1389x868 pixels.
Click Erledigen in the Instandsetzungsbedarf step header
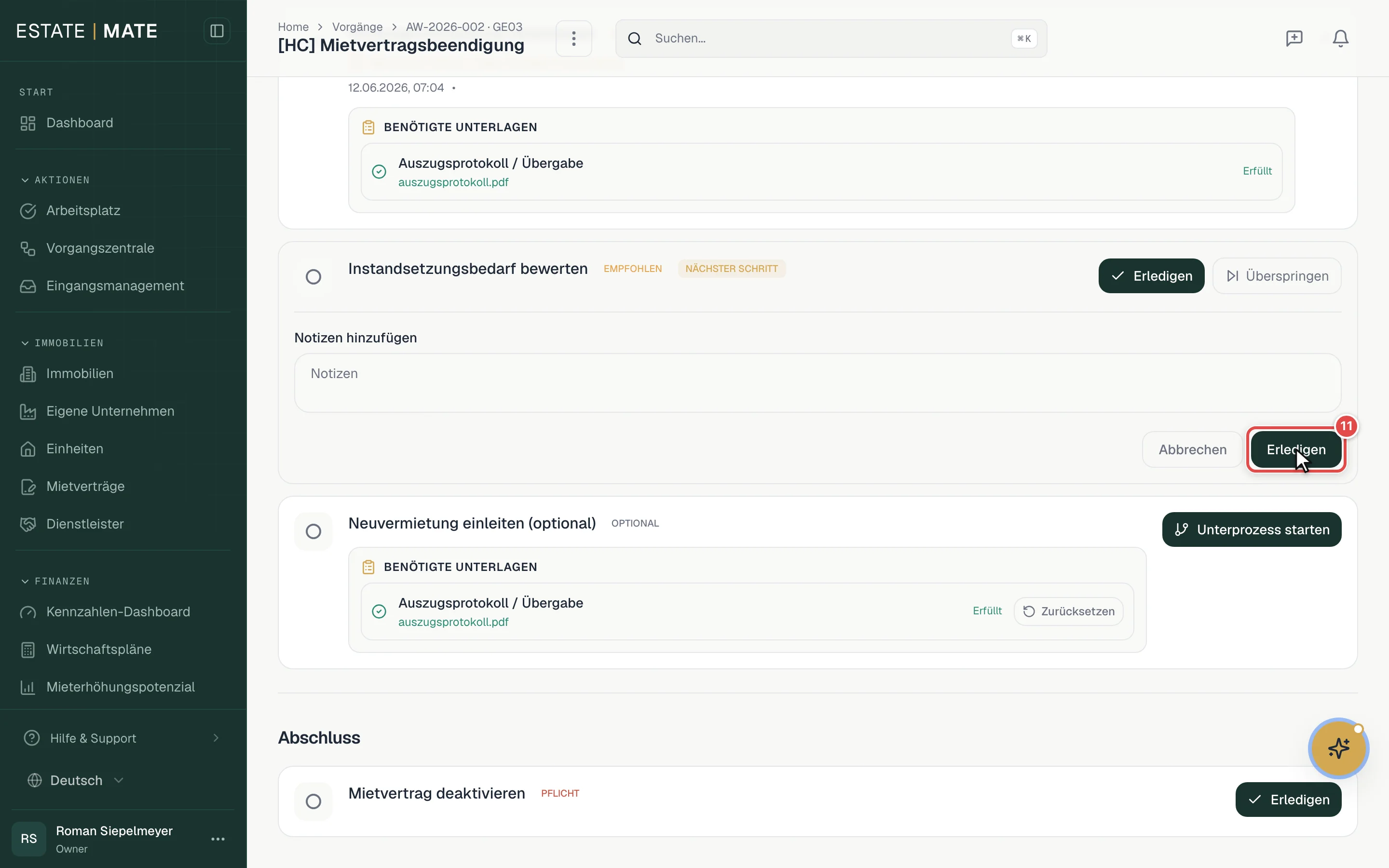point(1151,276)
